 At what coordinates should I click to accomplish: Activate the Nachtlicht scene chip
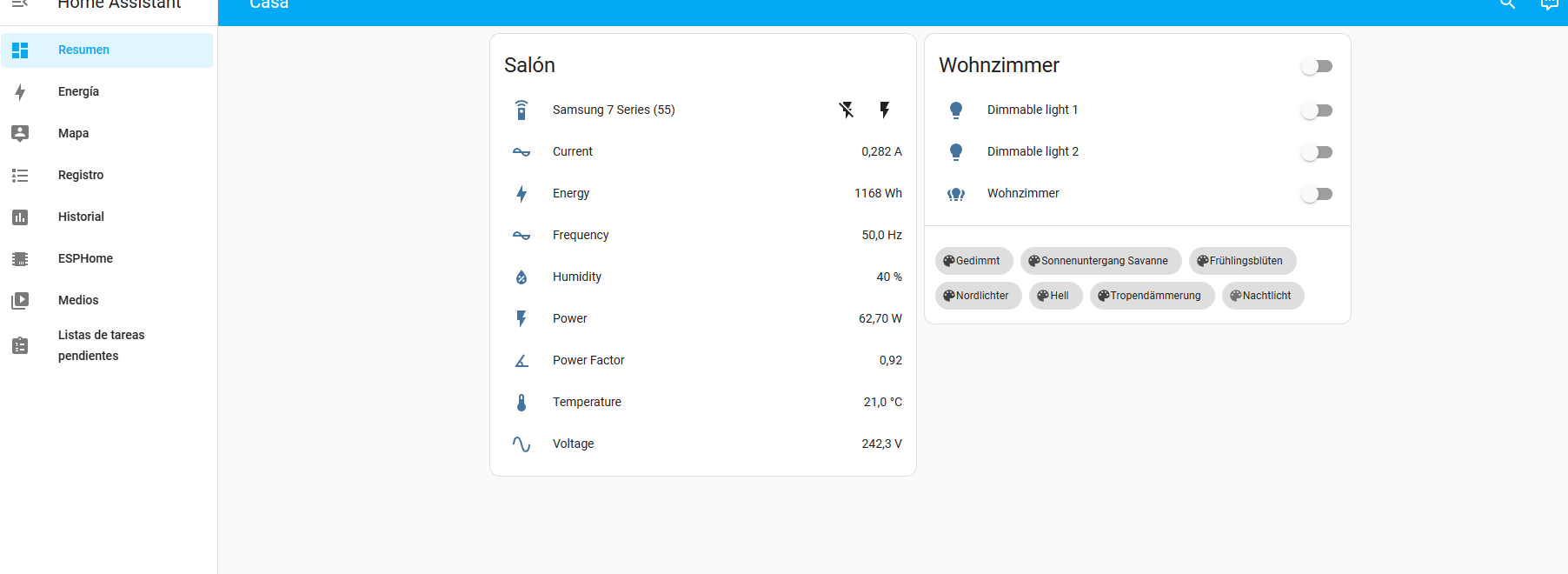click(x=1263, y=296)
